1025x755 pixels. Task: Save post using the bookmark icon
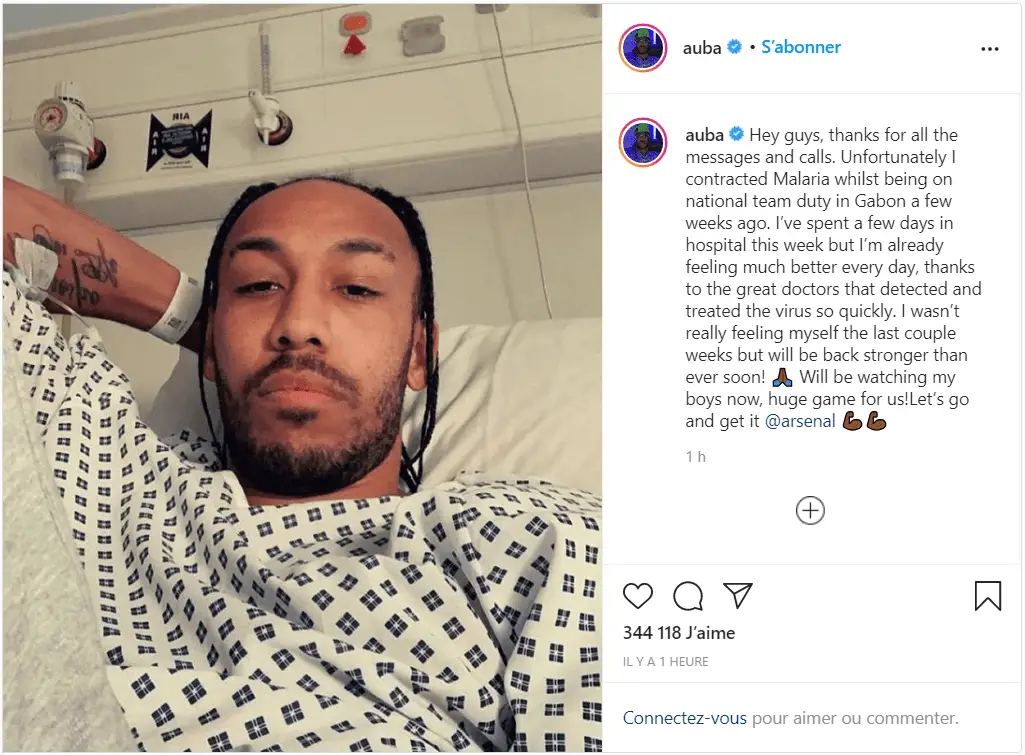(x=988, y=596)
